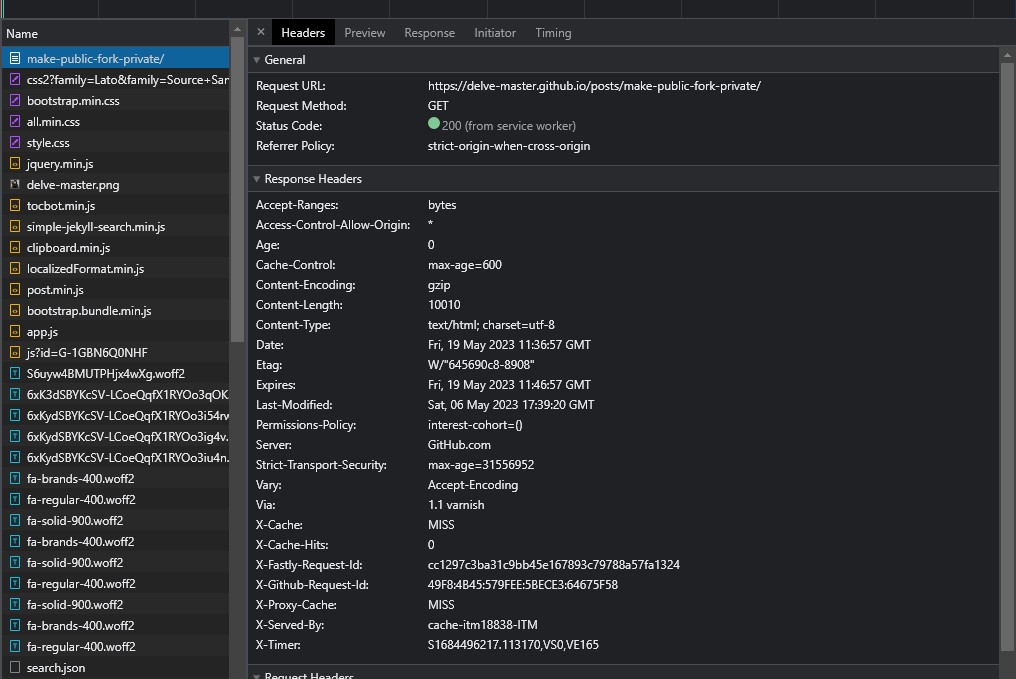Collapse the General section
The width and height of the screenshot is (1016, 679).
tap(257, 60)
